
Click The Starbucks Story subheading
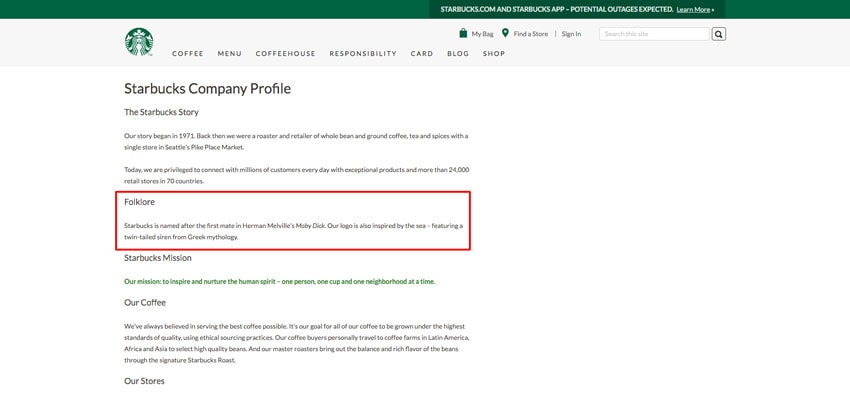[x=162, y=112]
